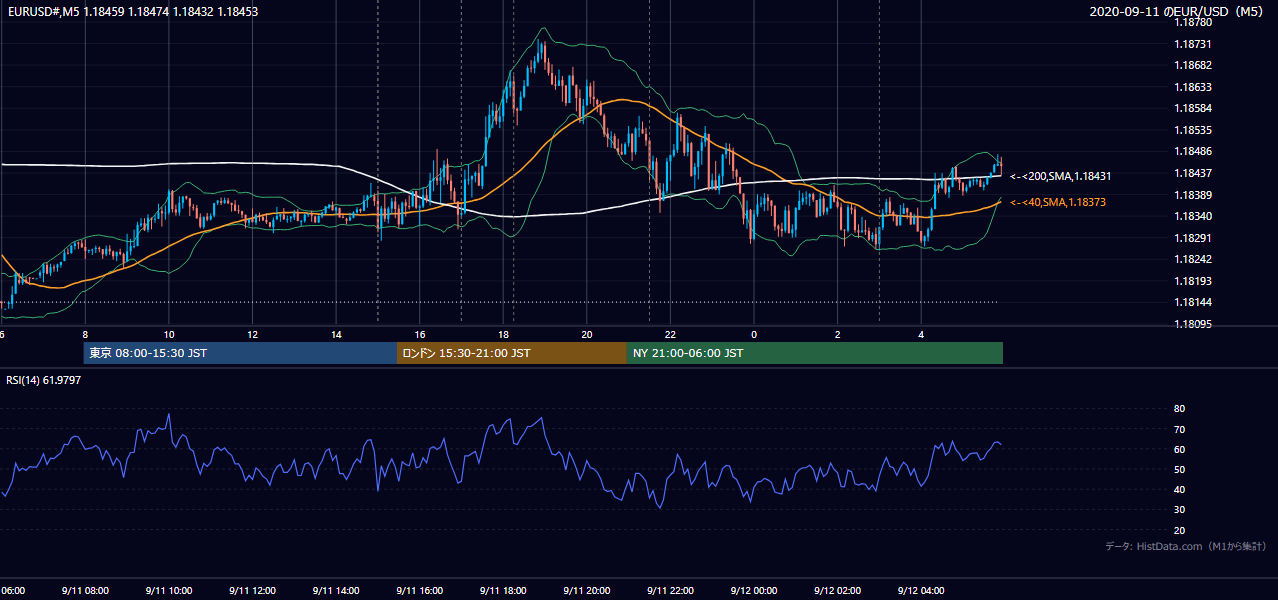
Task: Select the NY 21:00-06:00 JST session bar
Action: pos(815,353)
